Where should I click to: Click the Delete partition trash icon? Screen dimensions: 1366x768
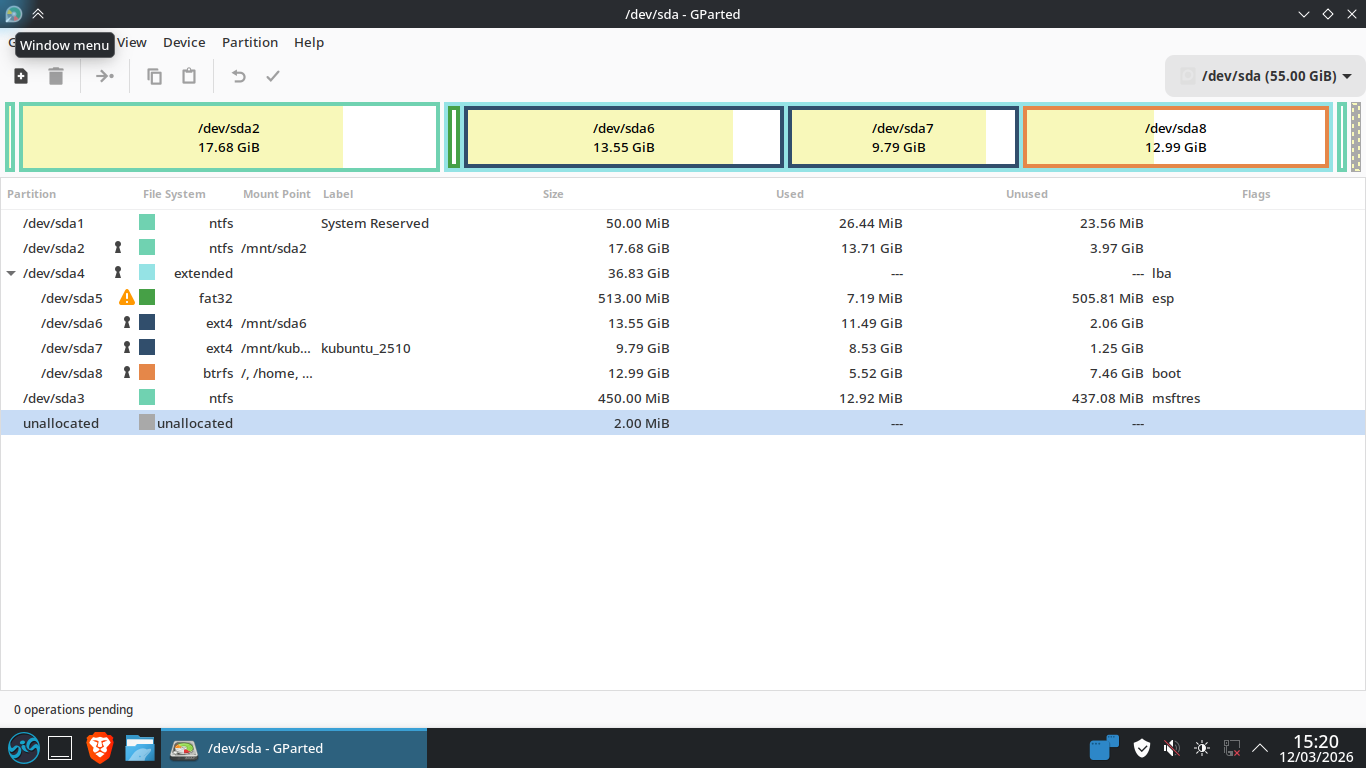click(x=56, y=76)
